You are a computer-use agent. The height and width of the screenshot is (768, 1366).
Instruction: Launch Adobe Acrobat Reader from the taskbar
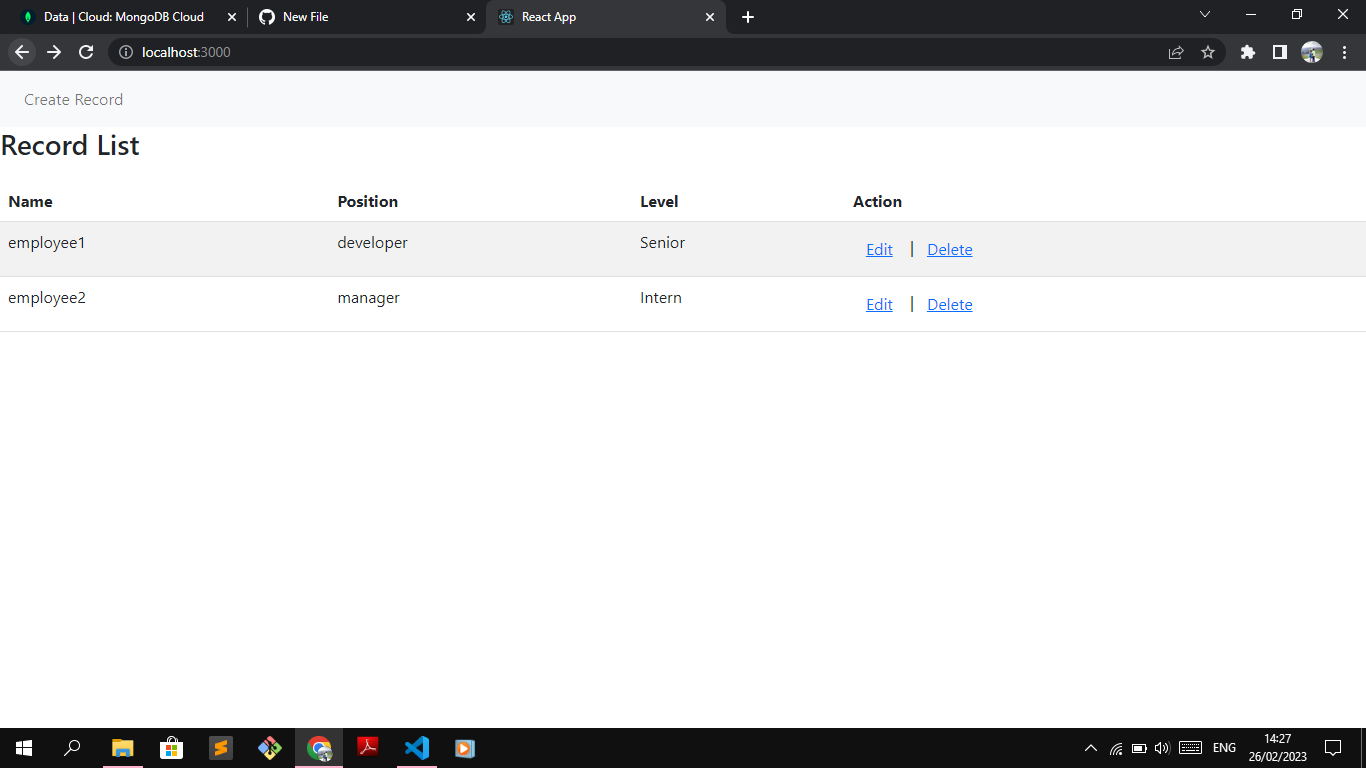(x=367, y=747)
